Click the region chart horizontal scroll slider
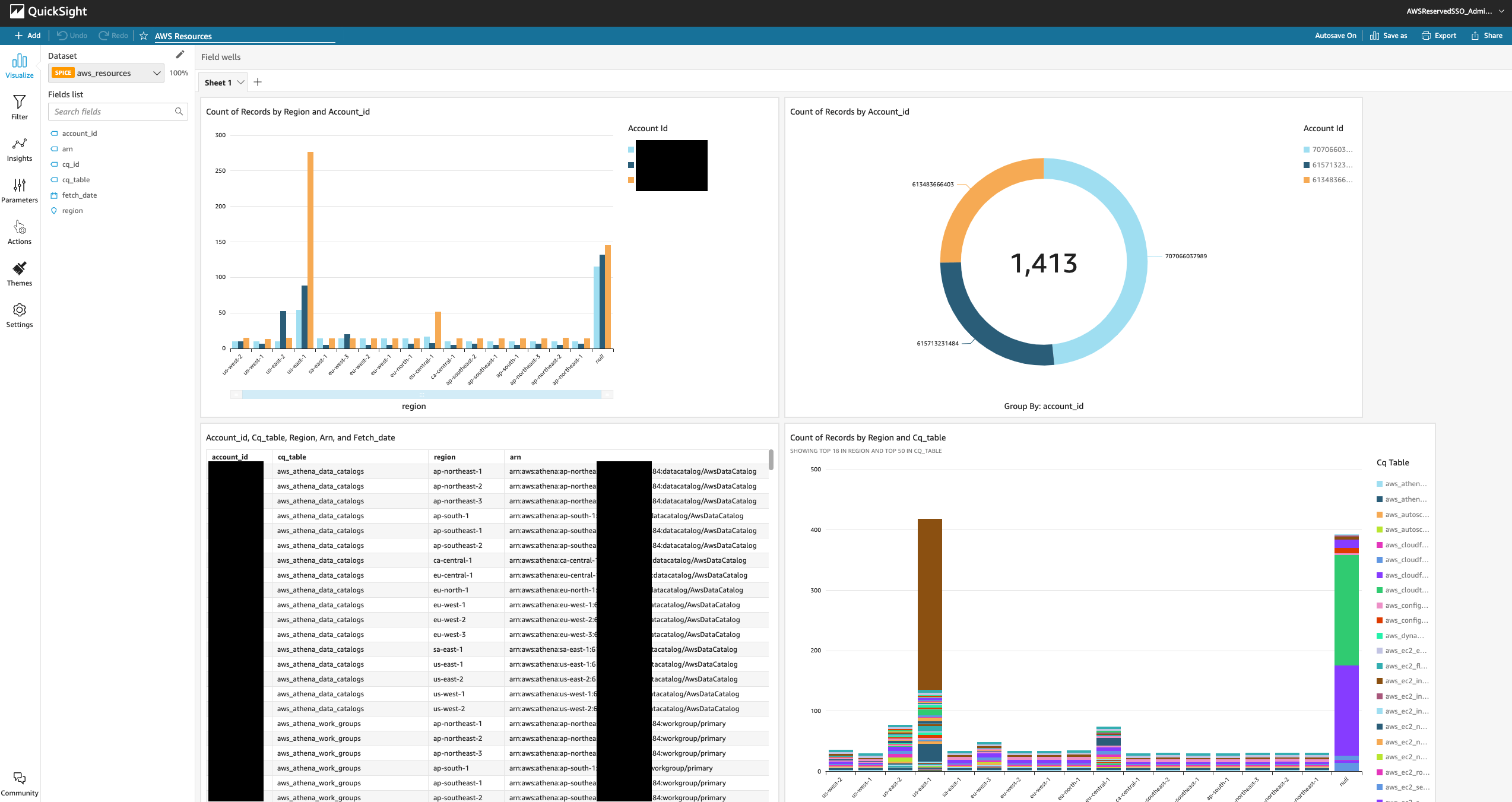Image resolution: width=1512 pixels, height=802 pixels. point(421,394)
